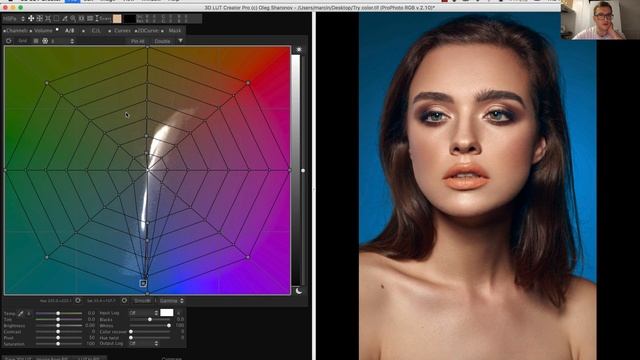Screen dimensions: 640x360
Task: Click the circular web grid icon
Action: click(45, 41)
